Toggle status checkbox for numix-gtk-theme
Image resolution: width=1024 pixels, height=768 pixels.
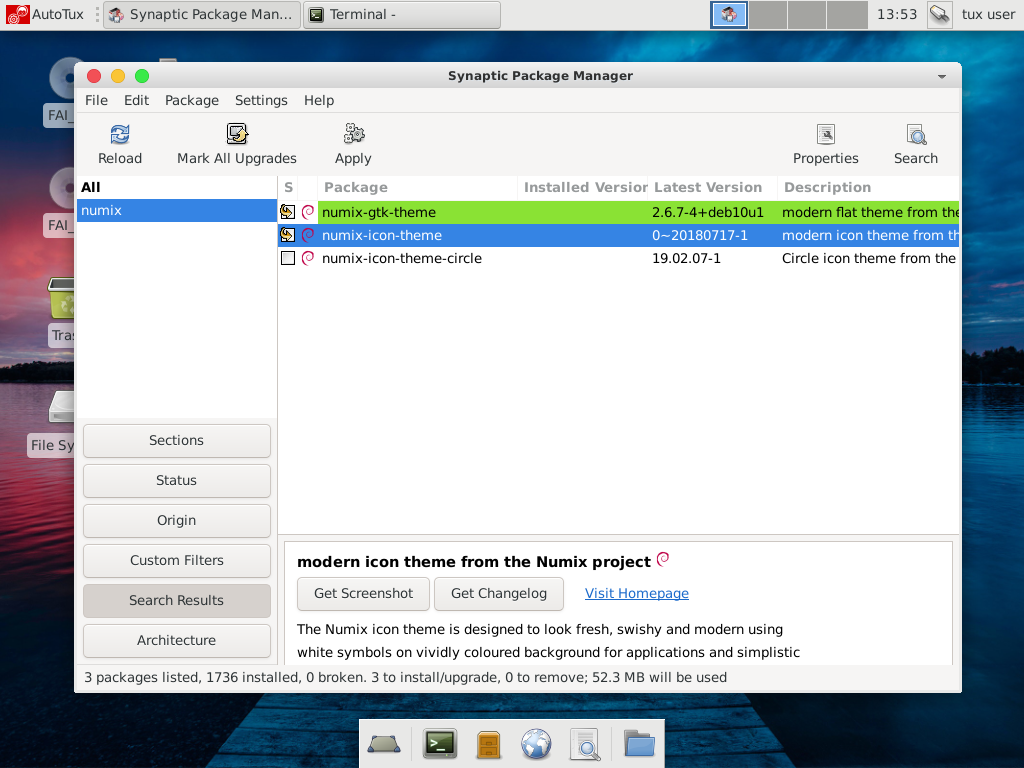click(287, 212)
